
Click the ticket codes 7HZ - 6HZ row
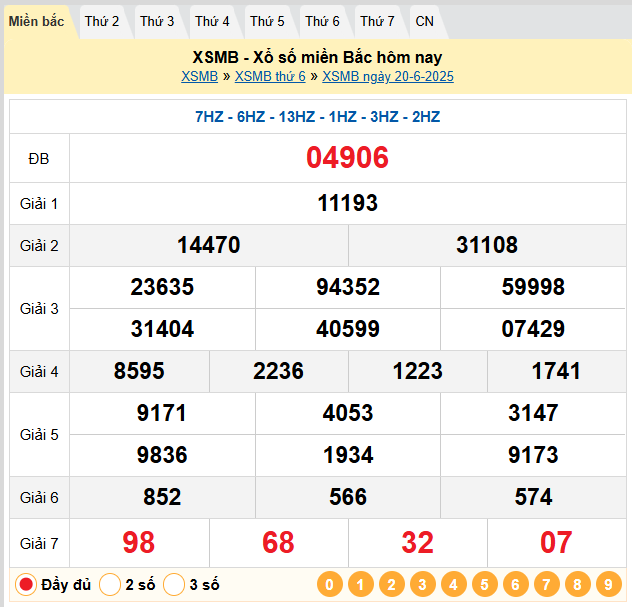[x=318, y=117]
